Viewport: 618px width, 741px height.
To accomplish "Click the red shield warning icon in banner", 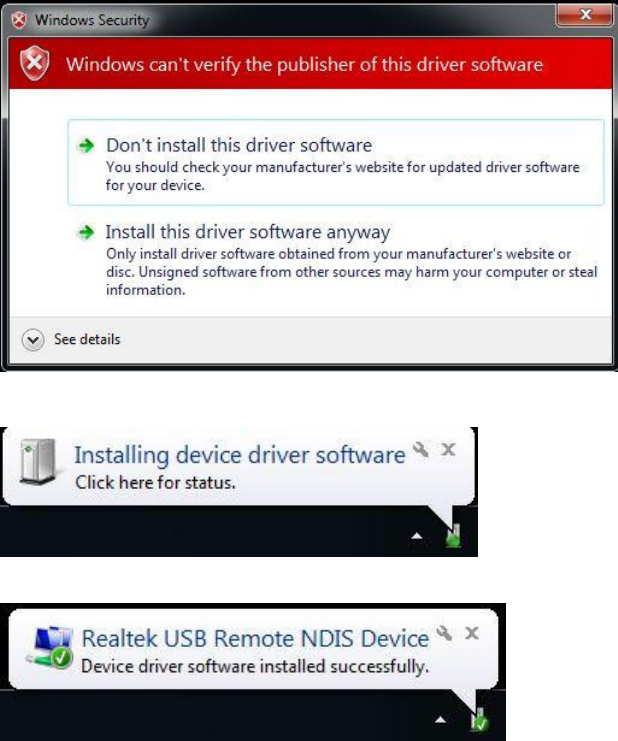I will (34, 63).
